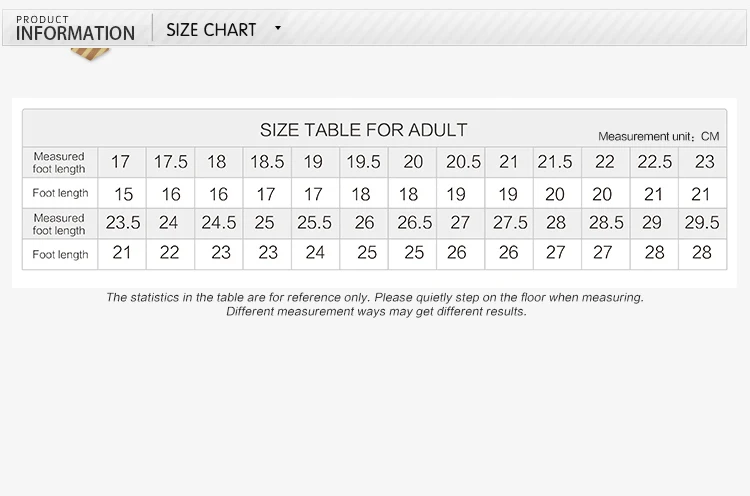Select the 25.5 measured foot length cell

click(x=315, y=223)
